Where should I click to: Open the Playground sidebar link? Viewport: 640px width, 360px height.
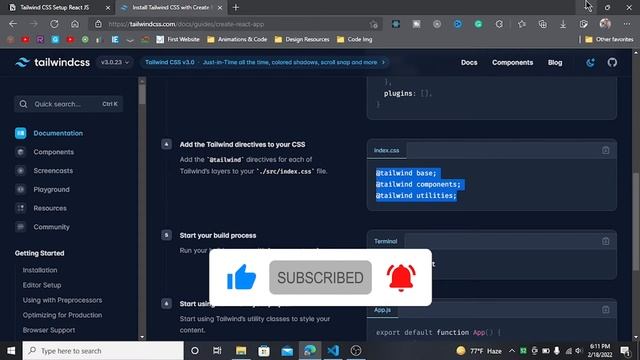pos(51,189)
